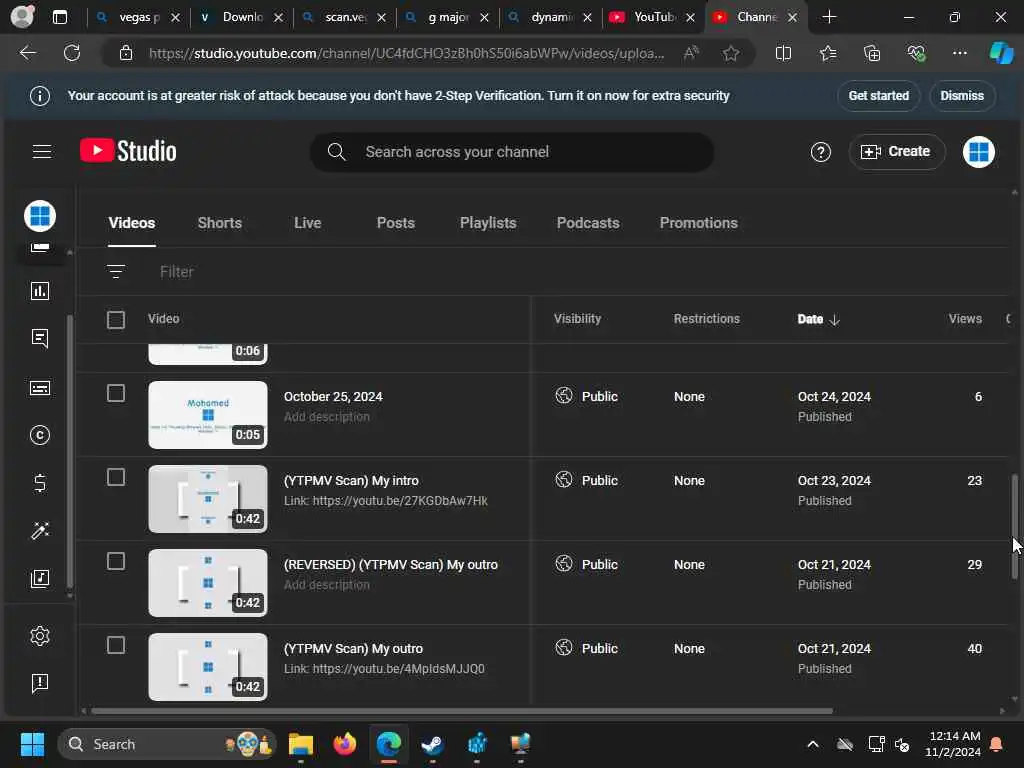Click the video list vertical scrollbar

point(1014,526)
